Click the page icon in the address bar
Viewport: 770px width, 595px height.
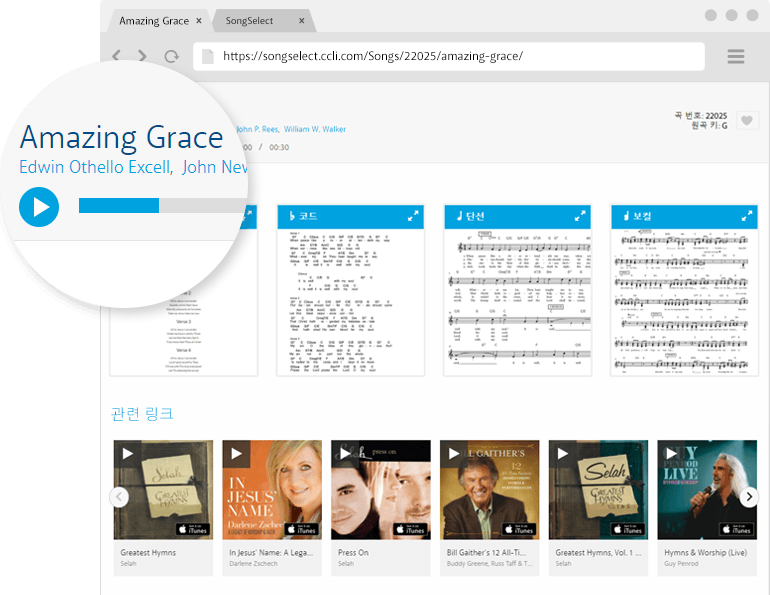coord(208,56)
